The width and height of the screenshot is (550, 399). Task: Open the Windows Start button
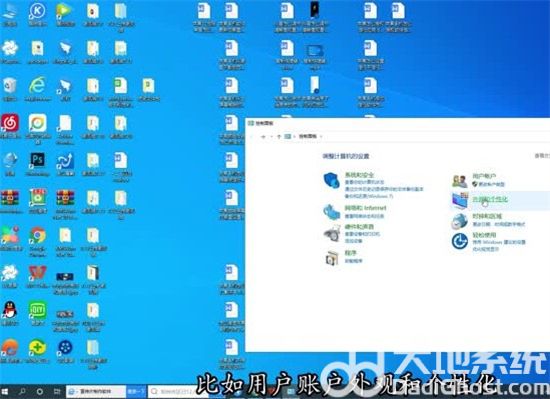tap(5, 392)
